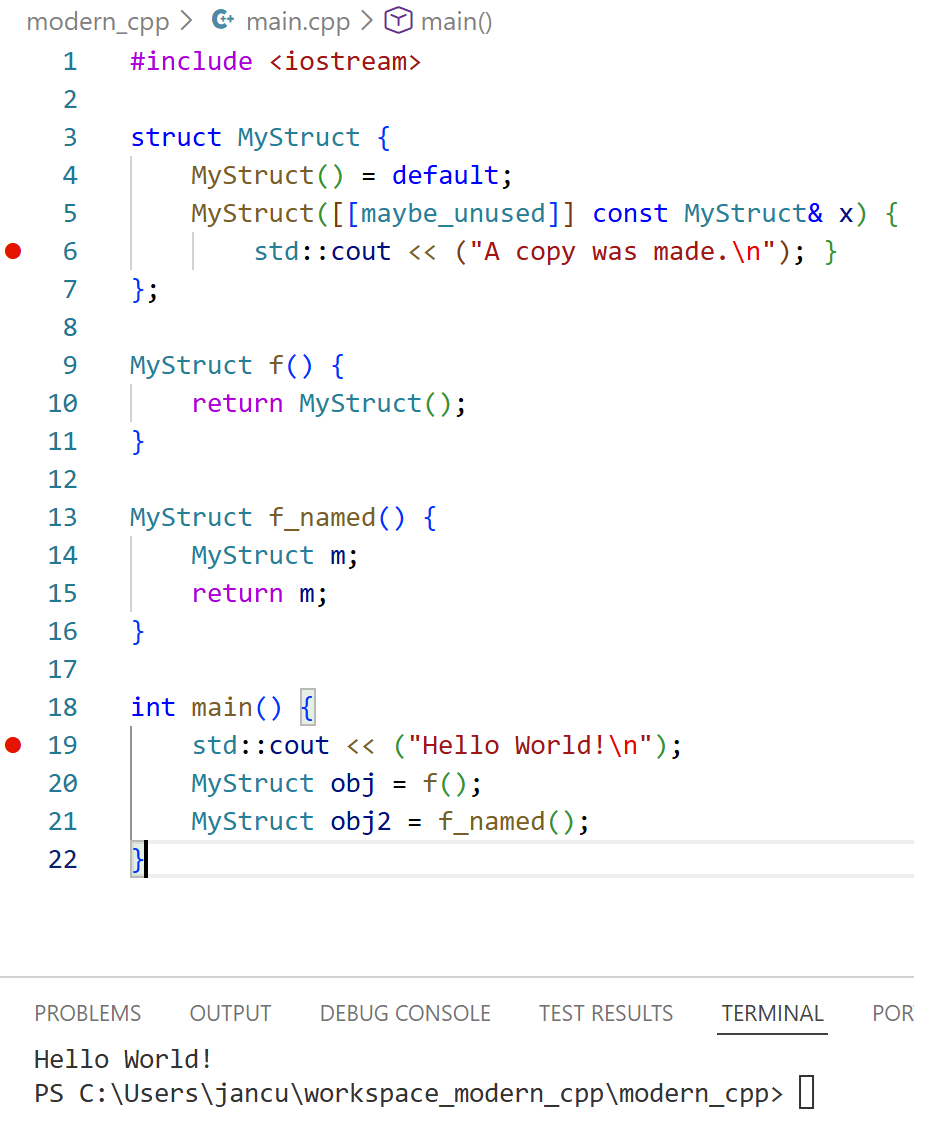The height and width of the screenshot is (1129, 943).
Task: Click 'obj2' variable on line 21
Action: [x=361, y=822]
